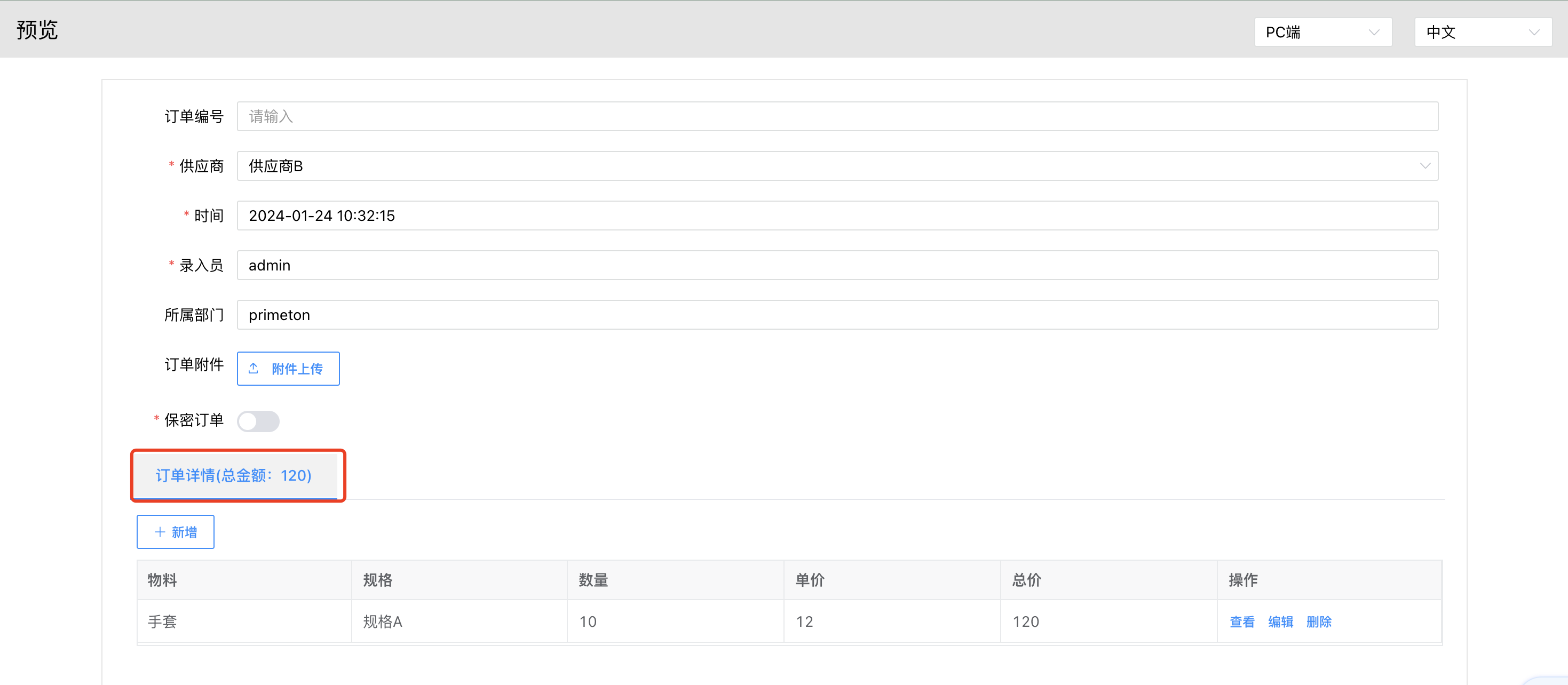Select the 订单详情 tab
This screenshot has width=1568, height=685.
tap(234, 475)
